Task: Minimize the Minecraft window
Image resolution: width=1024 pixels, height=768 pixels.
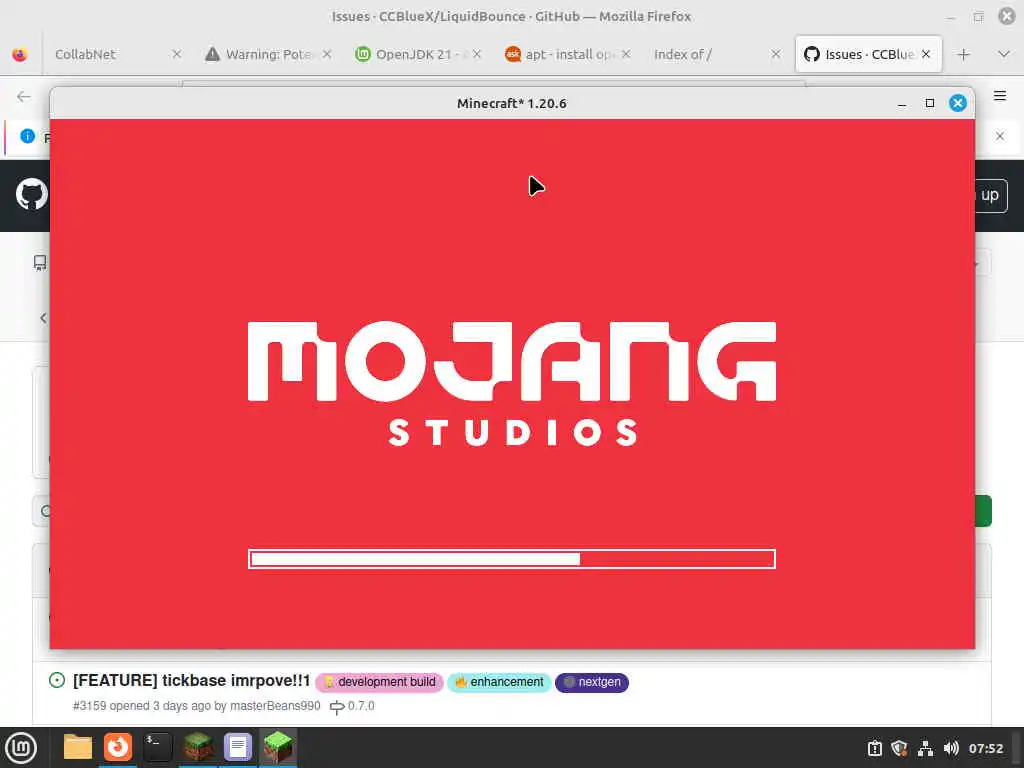Action: click(902, 103)
